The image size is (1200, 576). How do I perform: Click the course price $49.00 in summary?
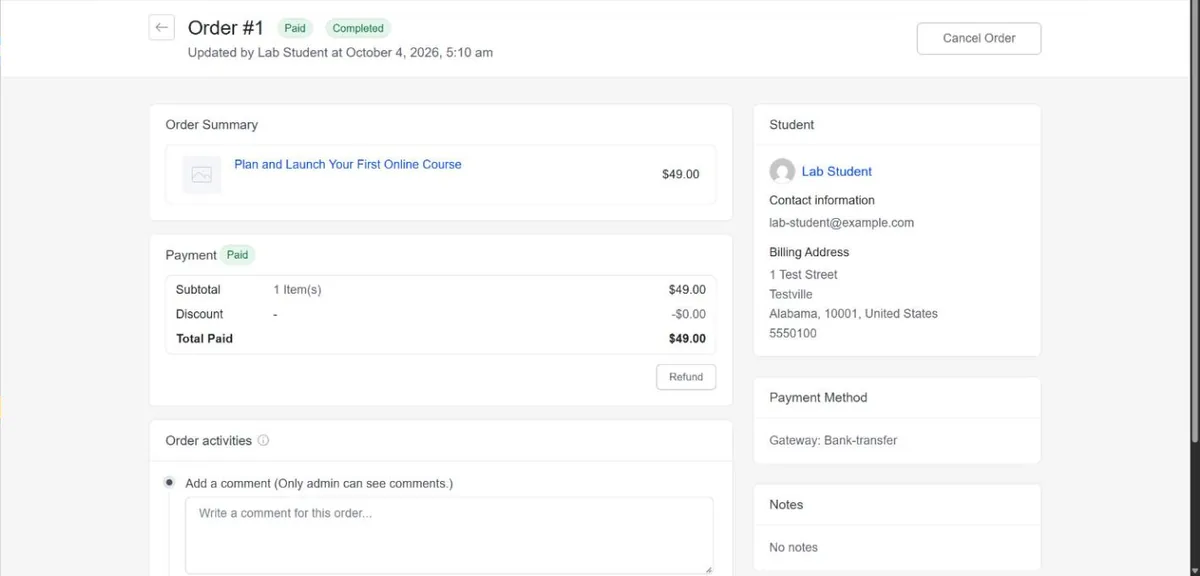(681, 174)
